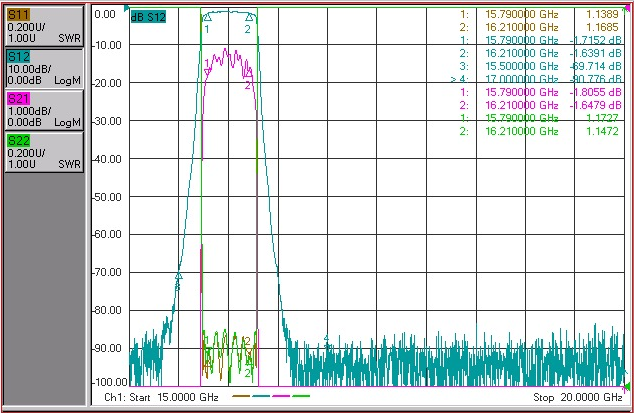Click green S22 marker readout 1.1727
634x413 pixels.
(x=602, y=118)
